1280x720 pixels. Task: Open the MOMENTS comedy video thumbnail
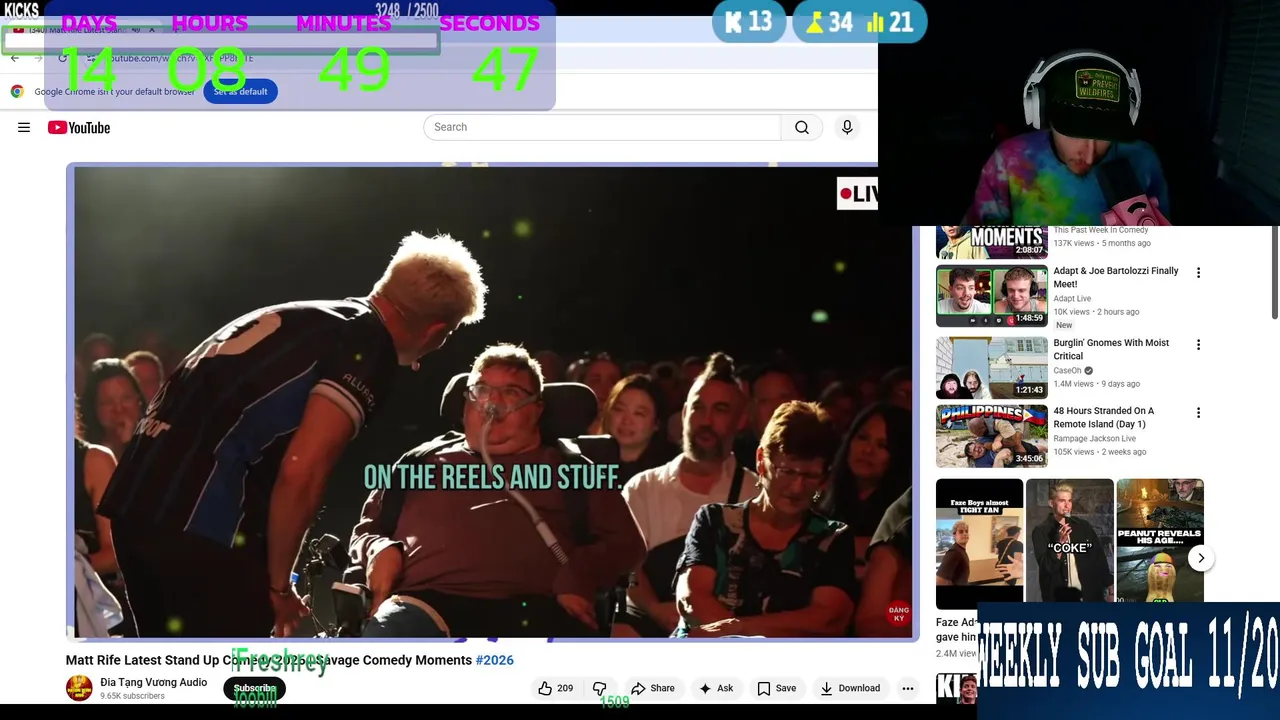pos(991,242)
